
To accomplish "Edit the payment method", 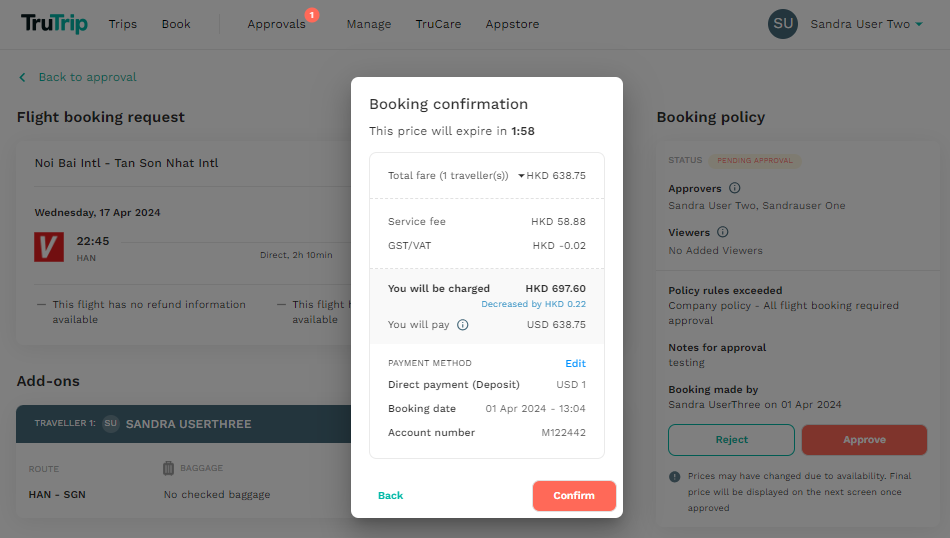I will point(576,364).
